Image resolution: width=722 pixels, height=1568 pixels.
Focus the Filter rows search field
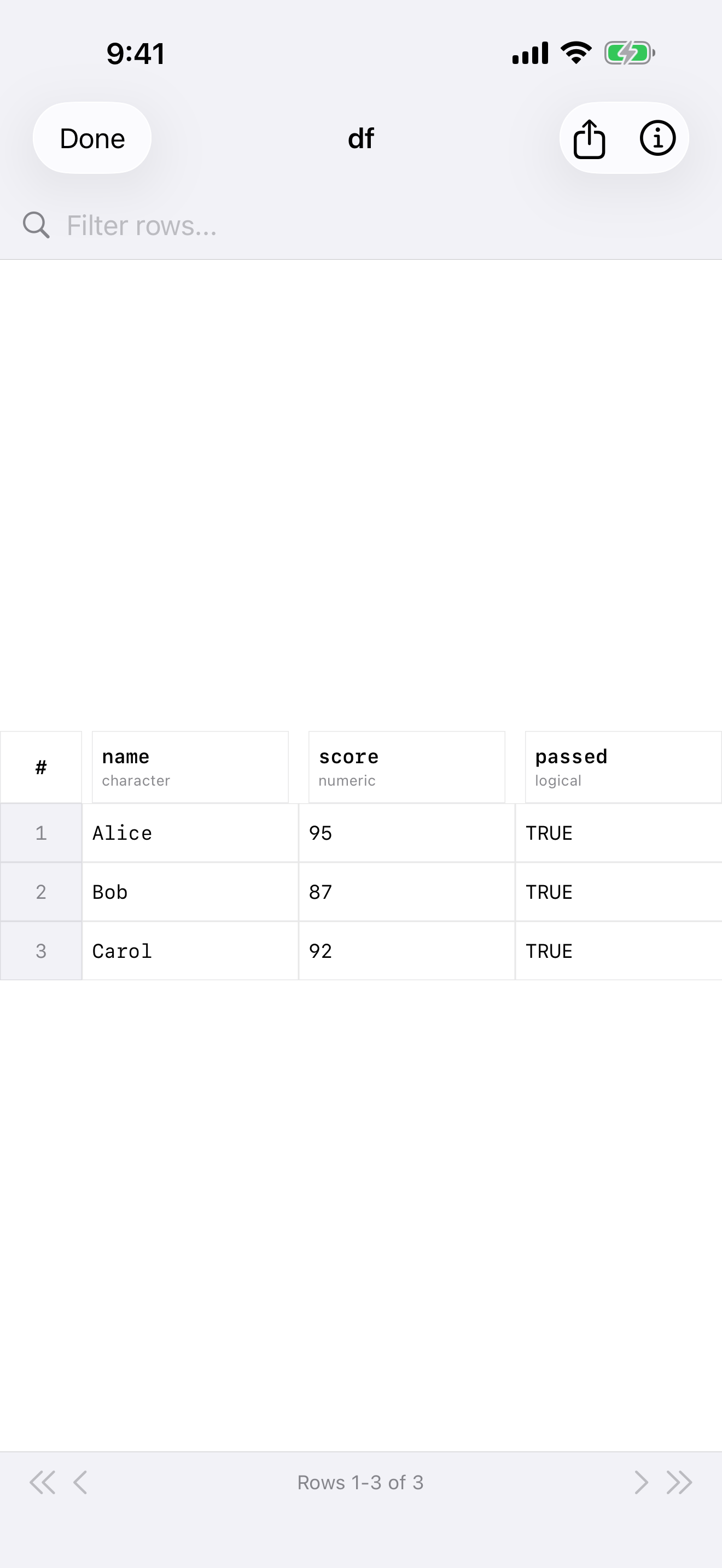tap(365, 225)
